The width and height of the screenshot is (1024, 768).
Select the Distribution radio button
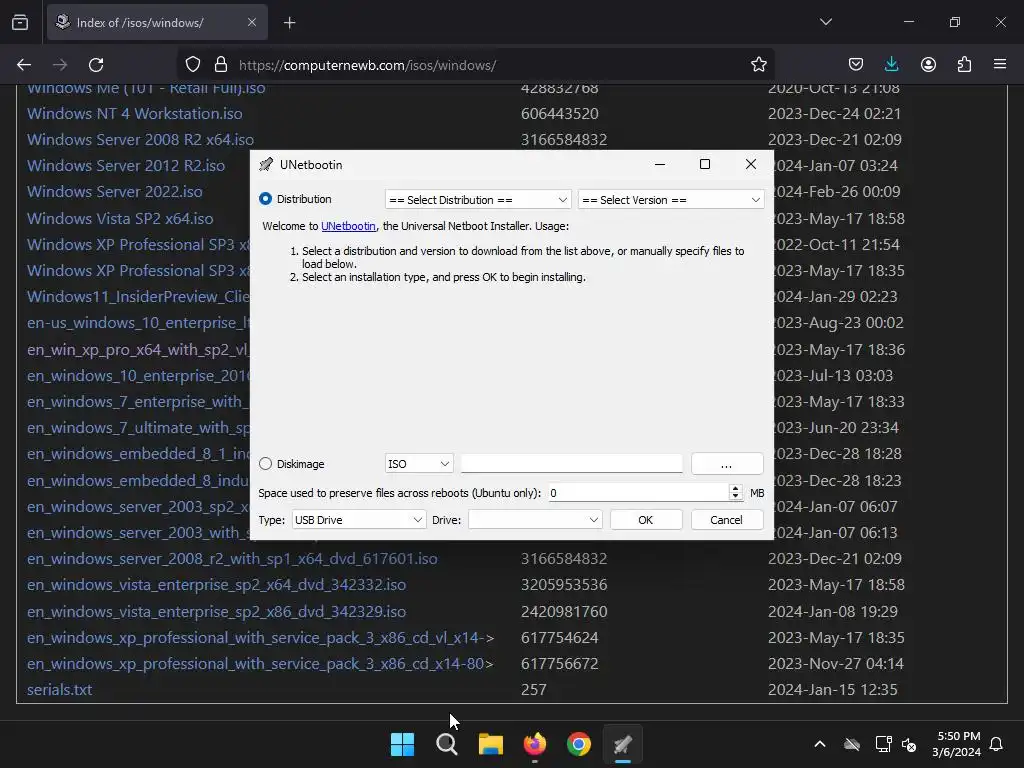click(x=265, y=199)
